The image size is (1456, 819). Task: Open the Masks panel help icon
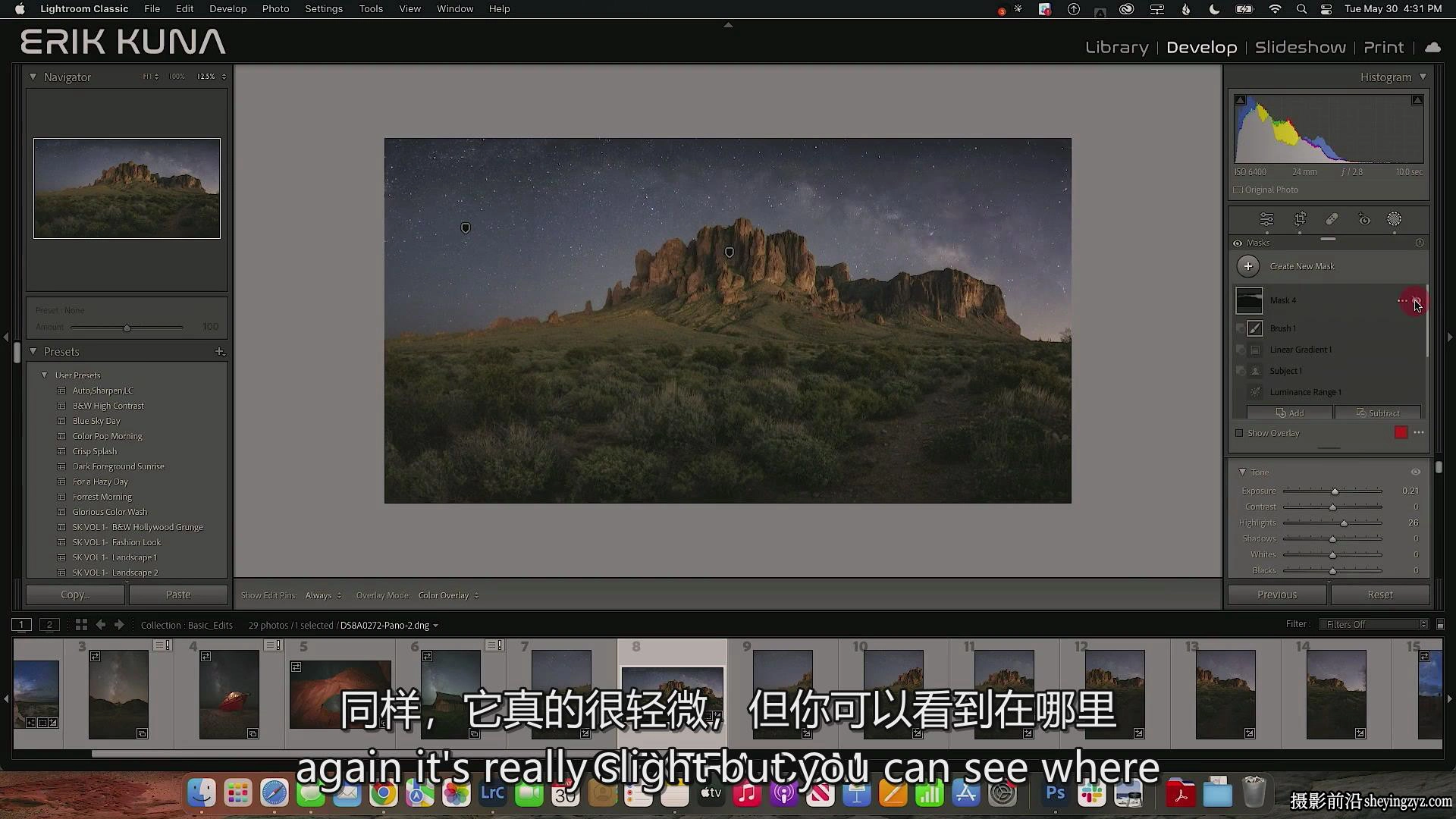pyautogui.click(x=1420, y=243)
